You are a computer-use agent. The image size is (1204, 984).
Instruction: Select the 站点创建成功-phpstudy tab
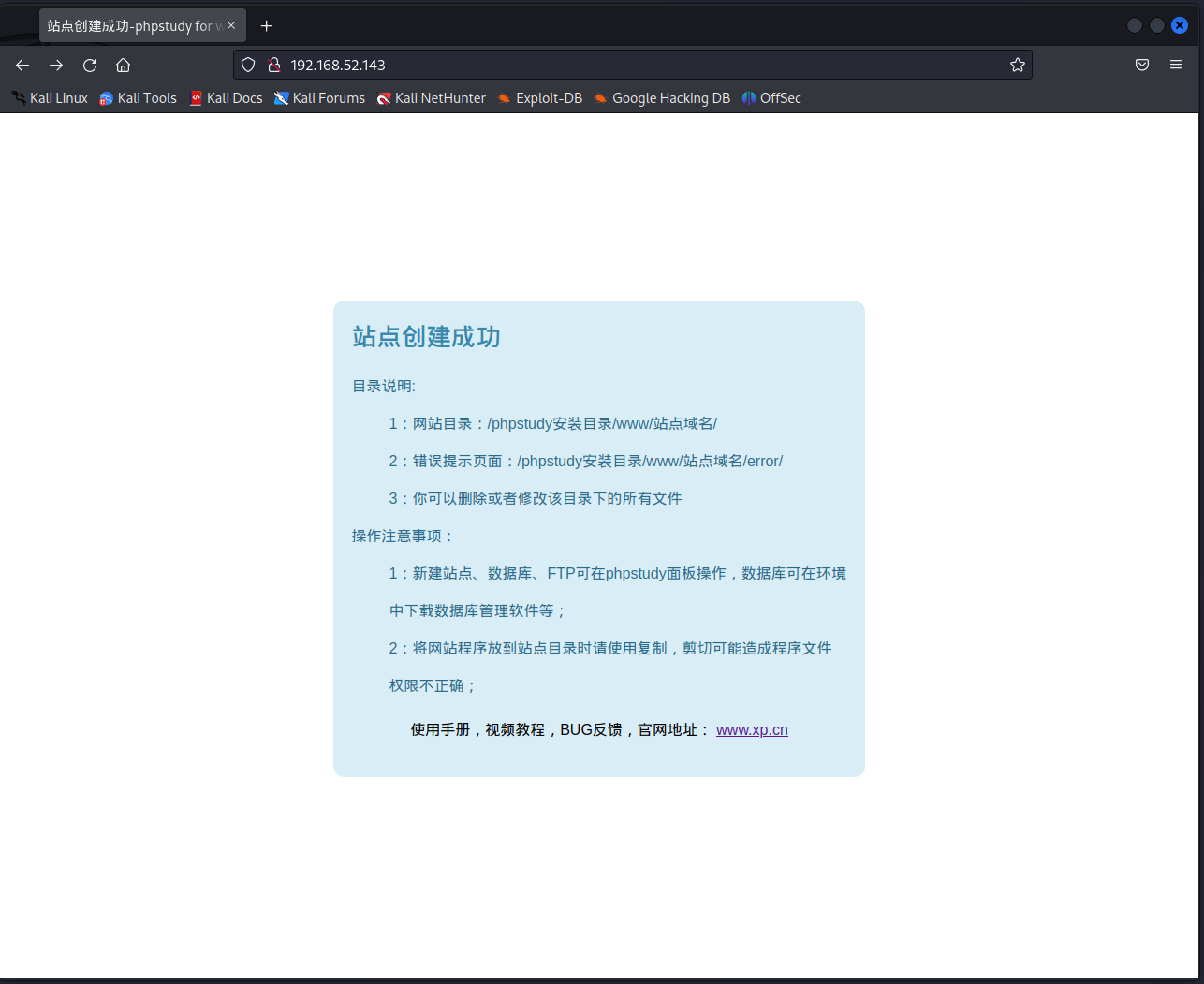pos(142,26)
